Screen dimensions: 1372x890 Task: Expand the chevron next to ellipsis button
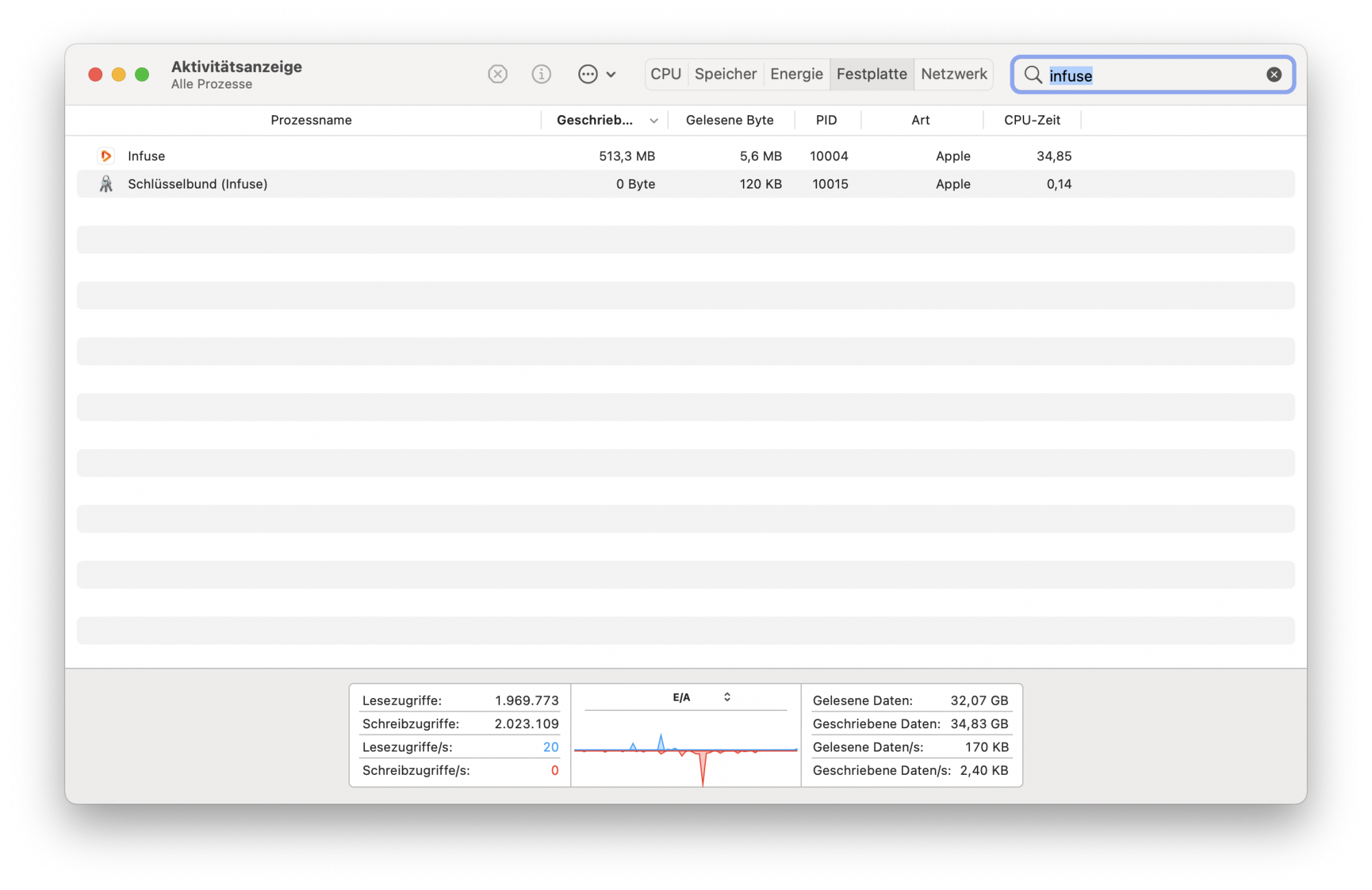tap(611, 75)
